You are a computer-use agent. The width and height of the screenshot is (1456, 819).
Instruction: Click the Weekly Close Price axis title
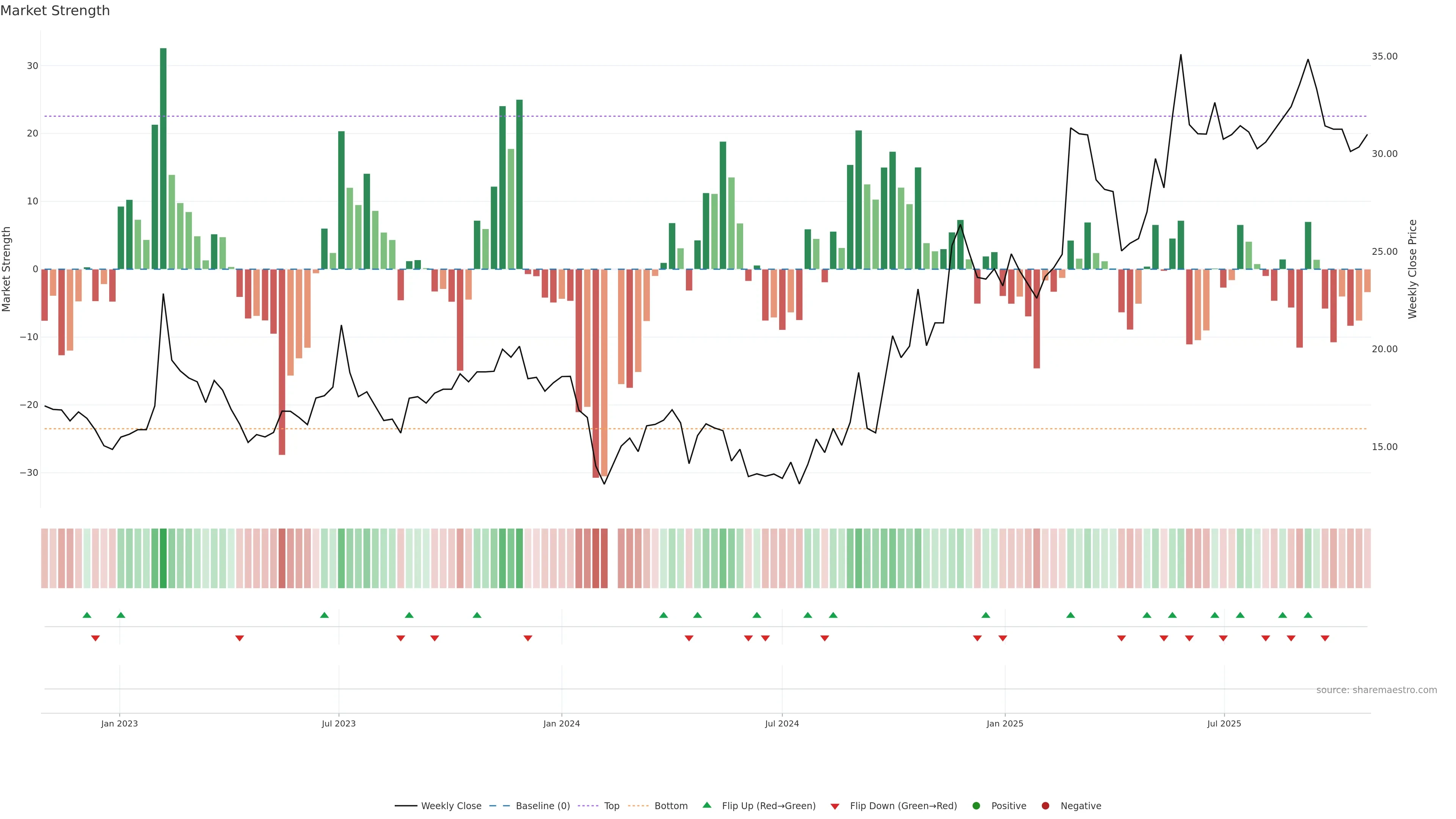[x=1412, y=269]
